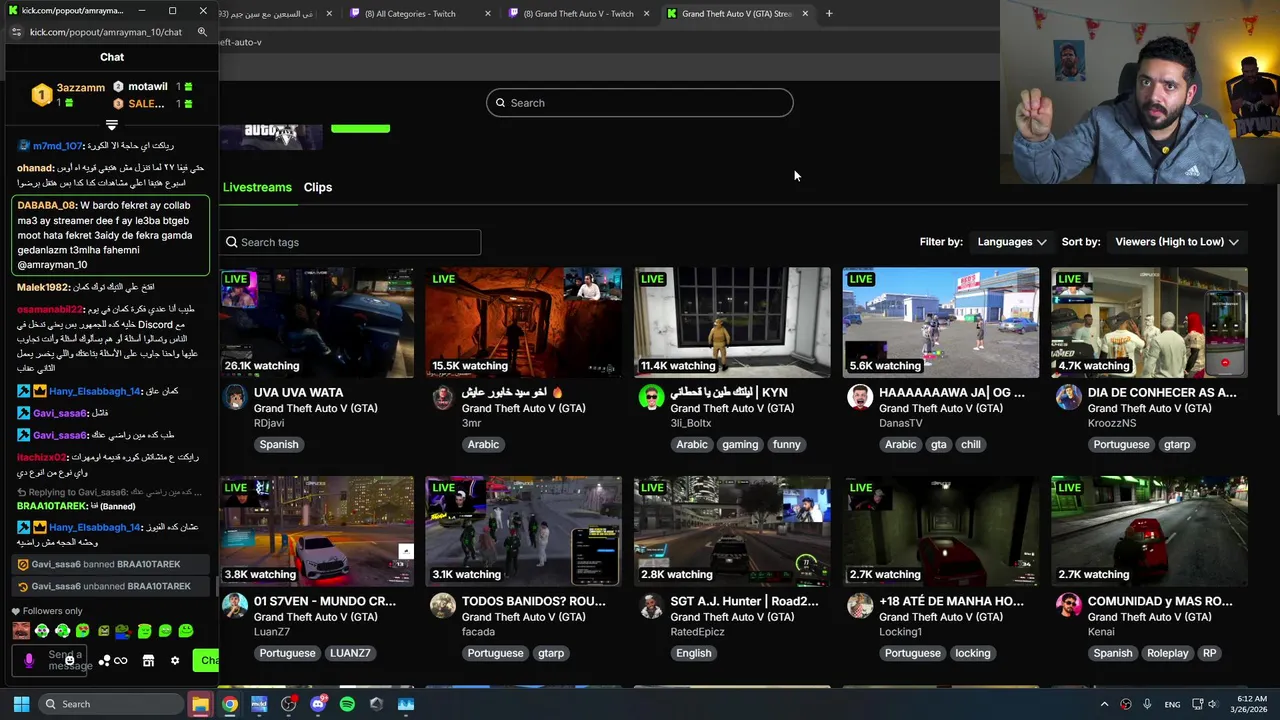Screen dimensions: 1280x720
Task: Insert the Pepe frog with rose emote
Action: (x=123, y=631)
